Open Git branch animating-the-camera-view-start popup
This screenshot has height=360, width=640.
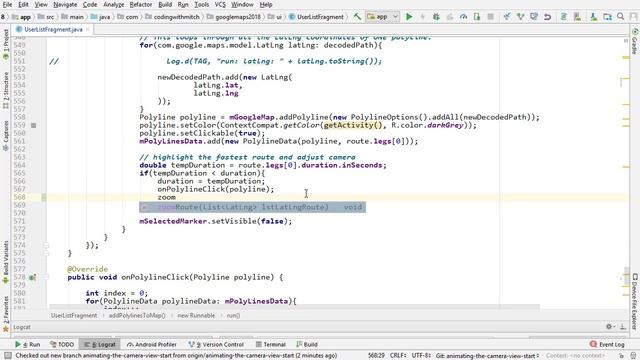[x=488, y=356]
